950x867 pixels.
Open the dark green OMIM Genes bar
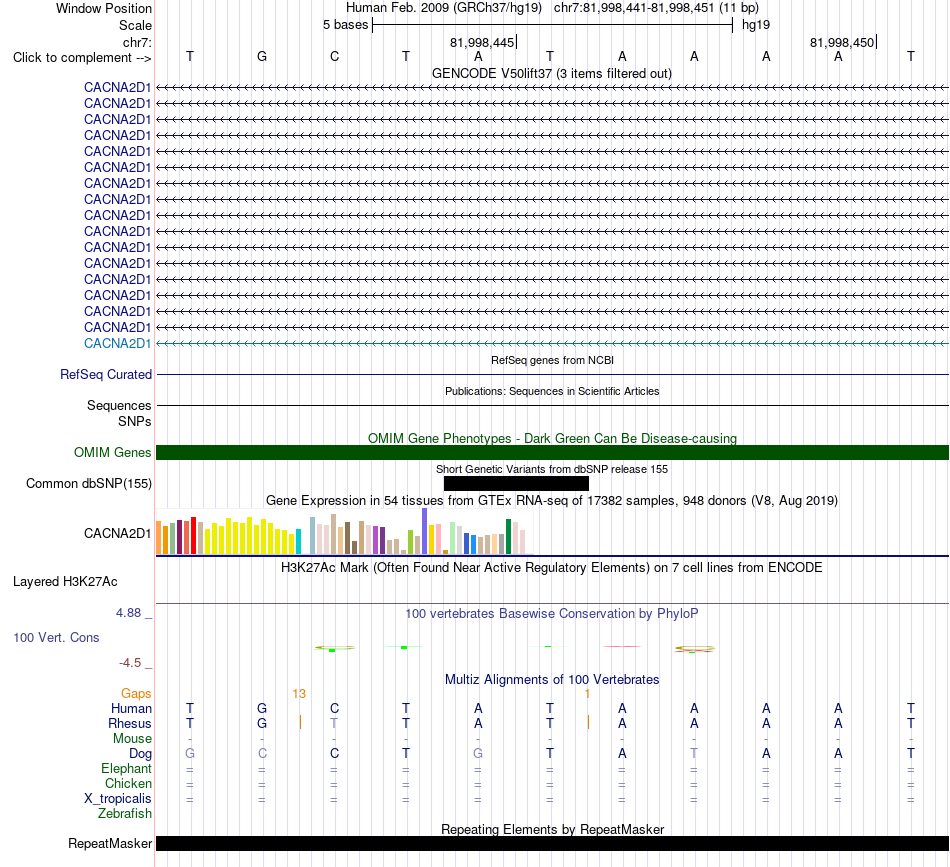(x=552, y=453)
